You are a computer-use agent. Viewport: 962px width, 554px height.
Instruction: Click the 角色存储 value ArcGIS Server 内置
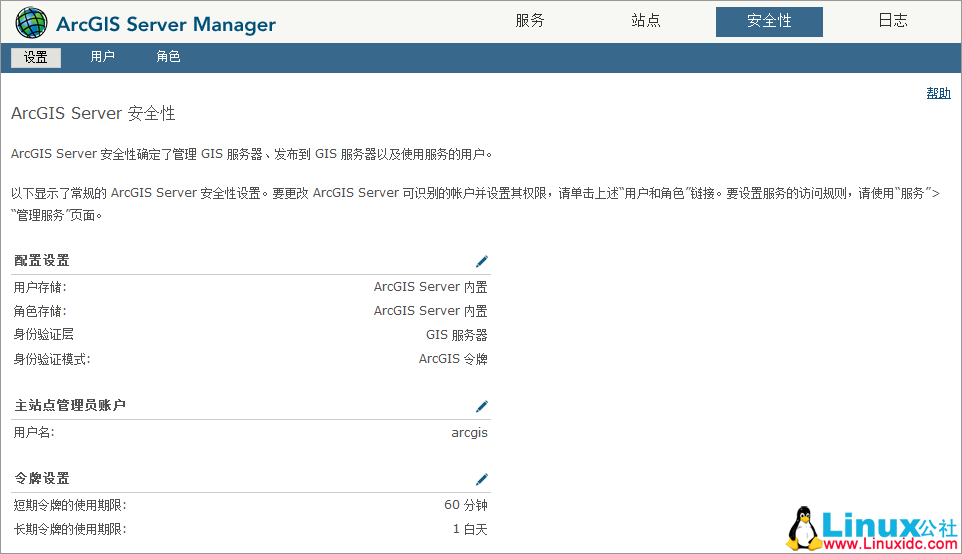[x=431, y=311]
